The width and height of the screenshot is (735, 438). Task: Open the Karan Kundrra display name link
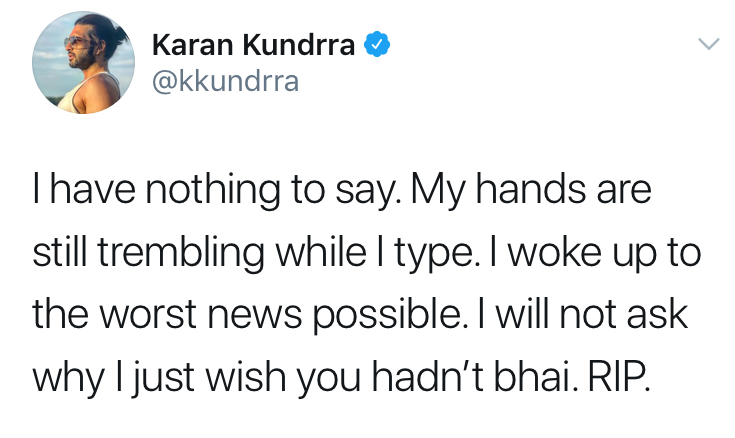pyautogui.click(x=253, y=45)
